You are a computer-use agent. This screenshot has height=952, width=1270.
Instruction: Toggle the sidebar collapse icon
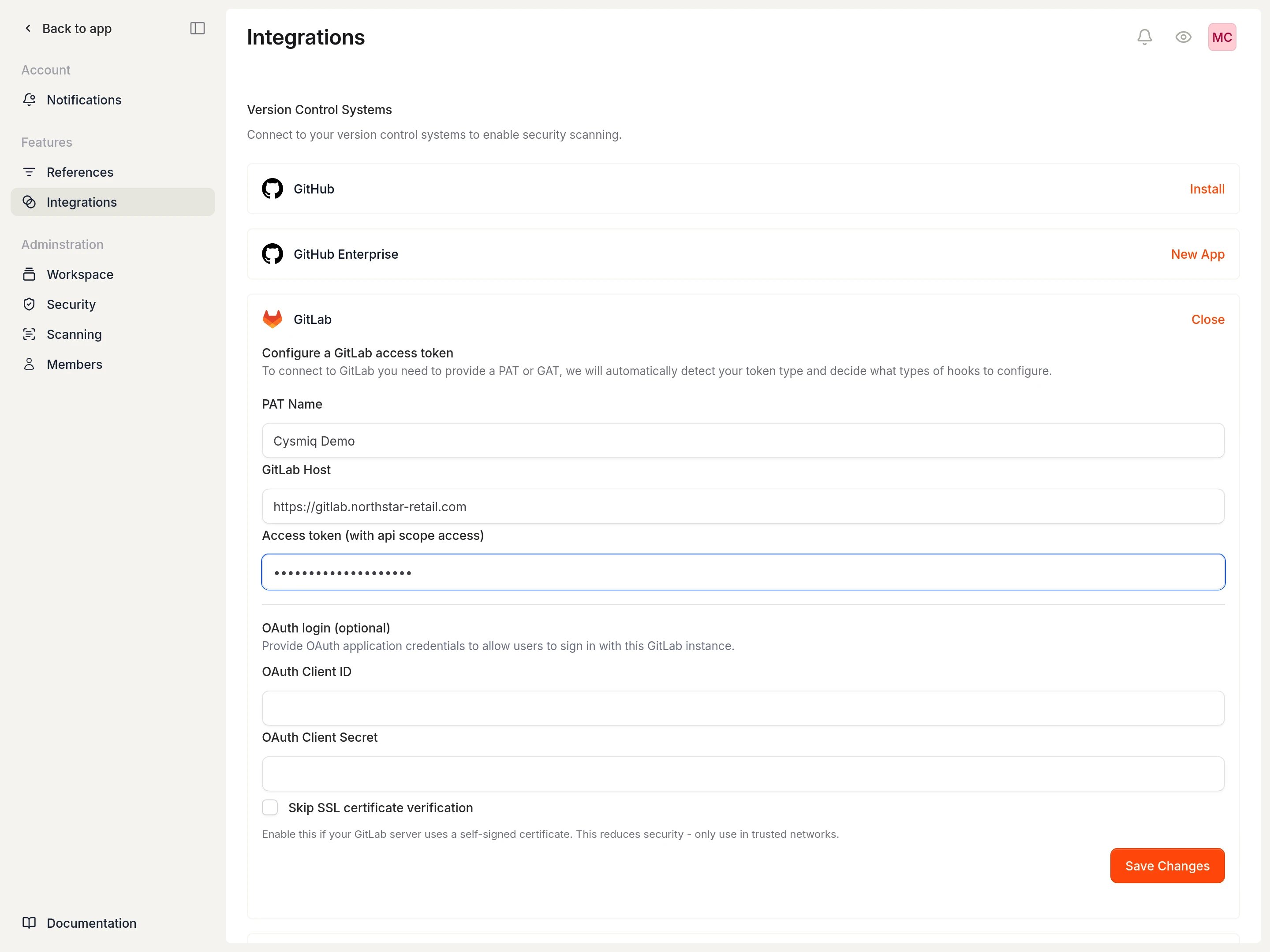198,28
